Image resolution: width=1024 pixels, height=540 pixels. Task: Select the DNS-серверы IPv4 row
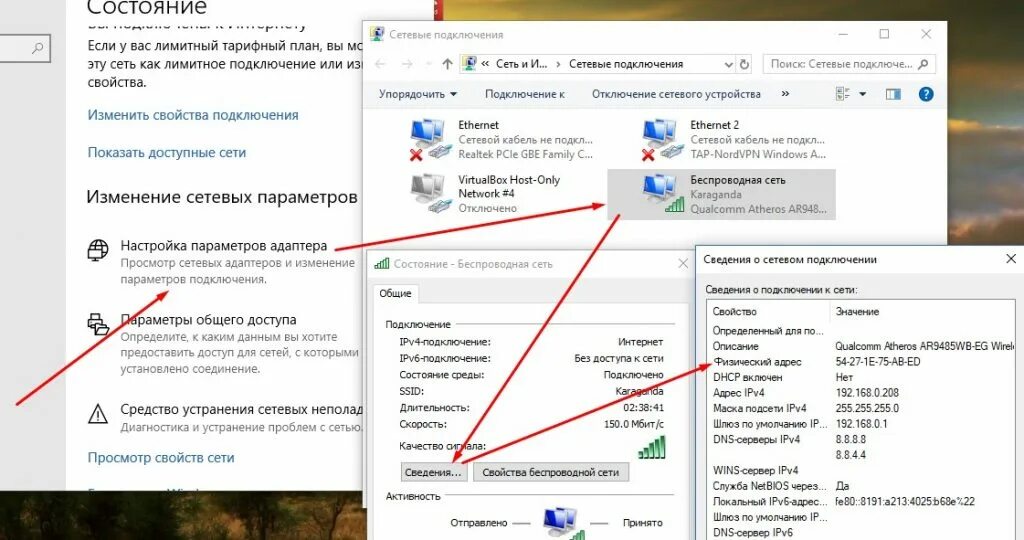click(860, 439)
